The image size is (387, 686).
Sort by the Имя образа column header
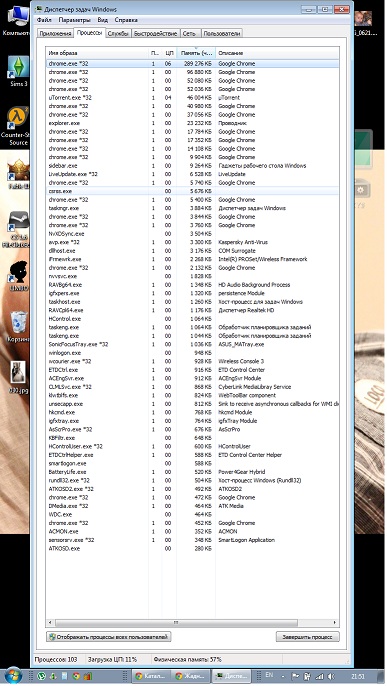coord(97,53)
